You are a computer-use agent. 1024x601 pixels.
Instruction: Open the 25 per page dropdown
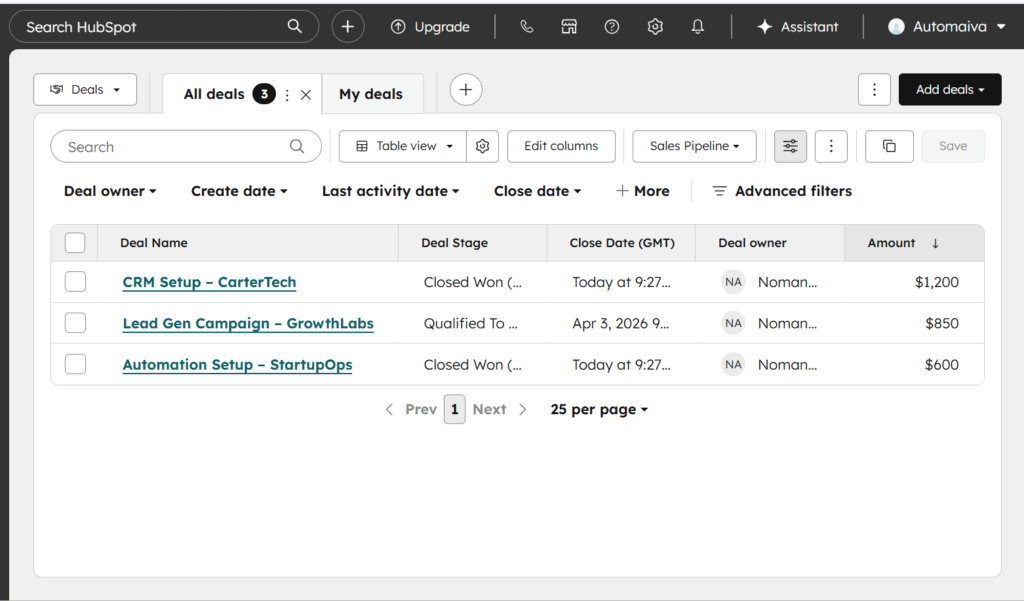pyautogui.click(x=598, y=409)
